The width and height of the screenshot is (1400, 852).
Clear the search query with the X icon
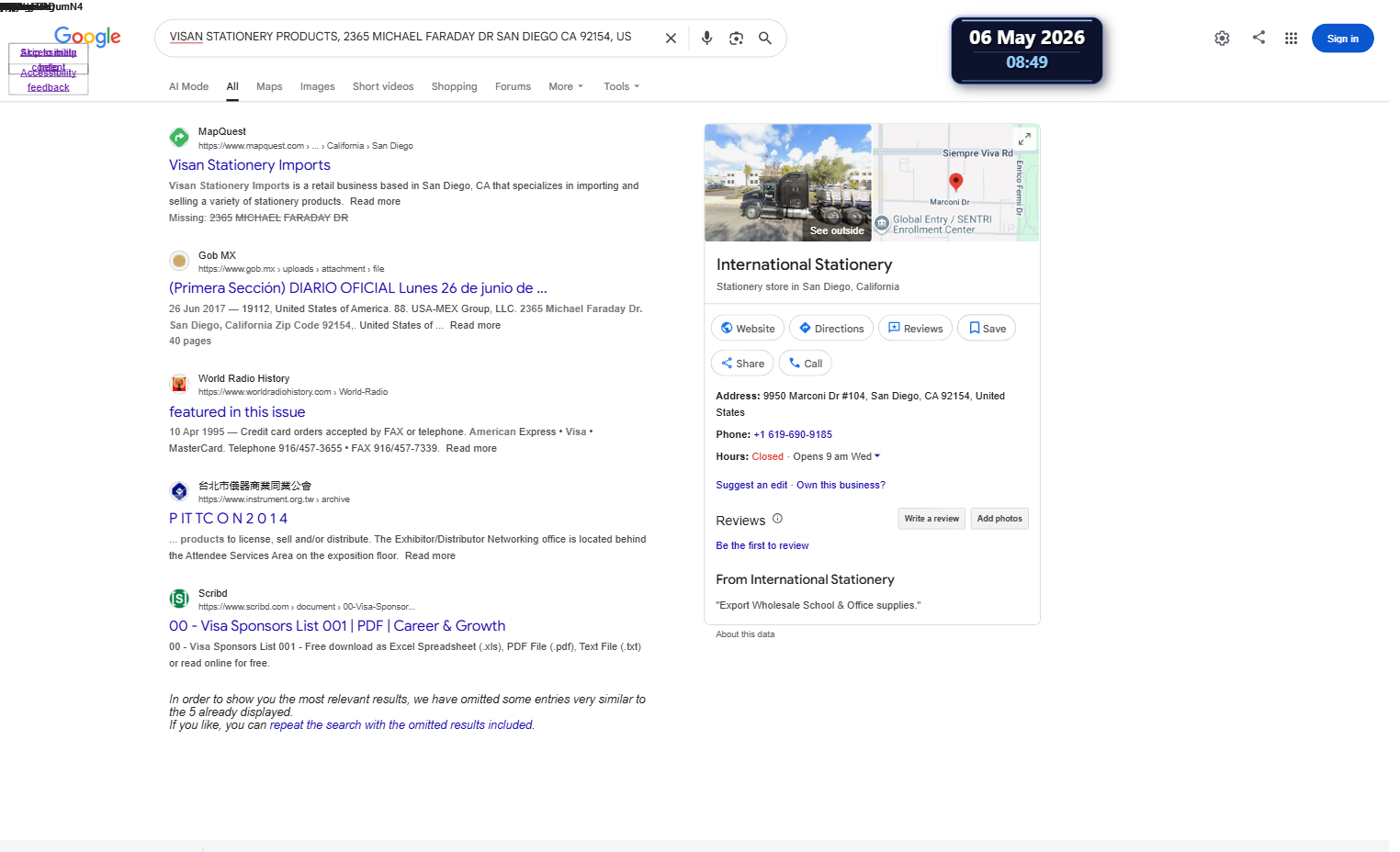pos(671,39)
